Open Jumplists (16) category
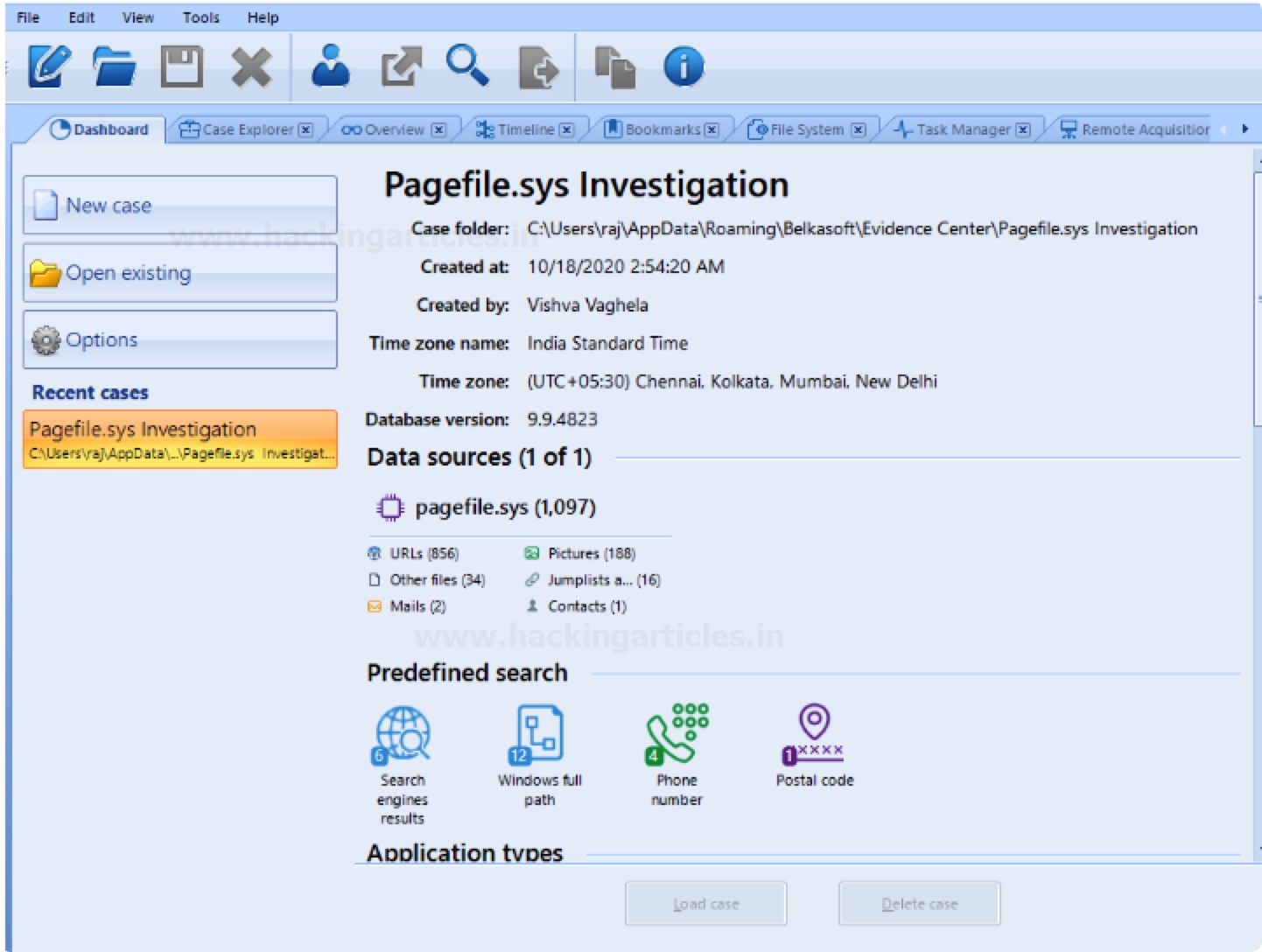The image size is (1262, 952). (593, 579)
